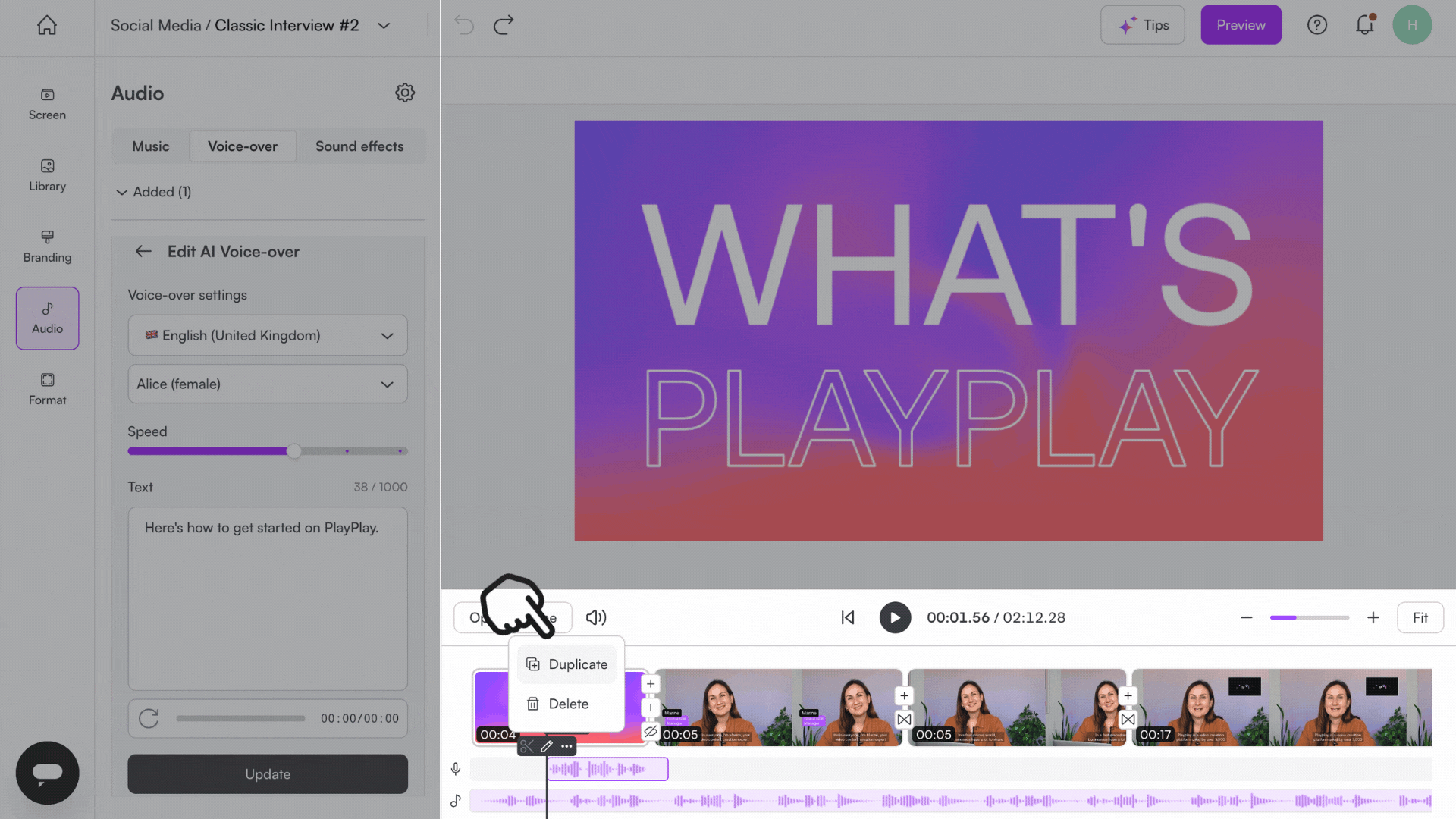The height and width of the screenshot is (819, 1456).
Task: Hide the first clip with the eye toggle
Action: (651, 733)
